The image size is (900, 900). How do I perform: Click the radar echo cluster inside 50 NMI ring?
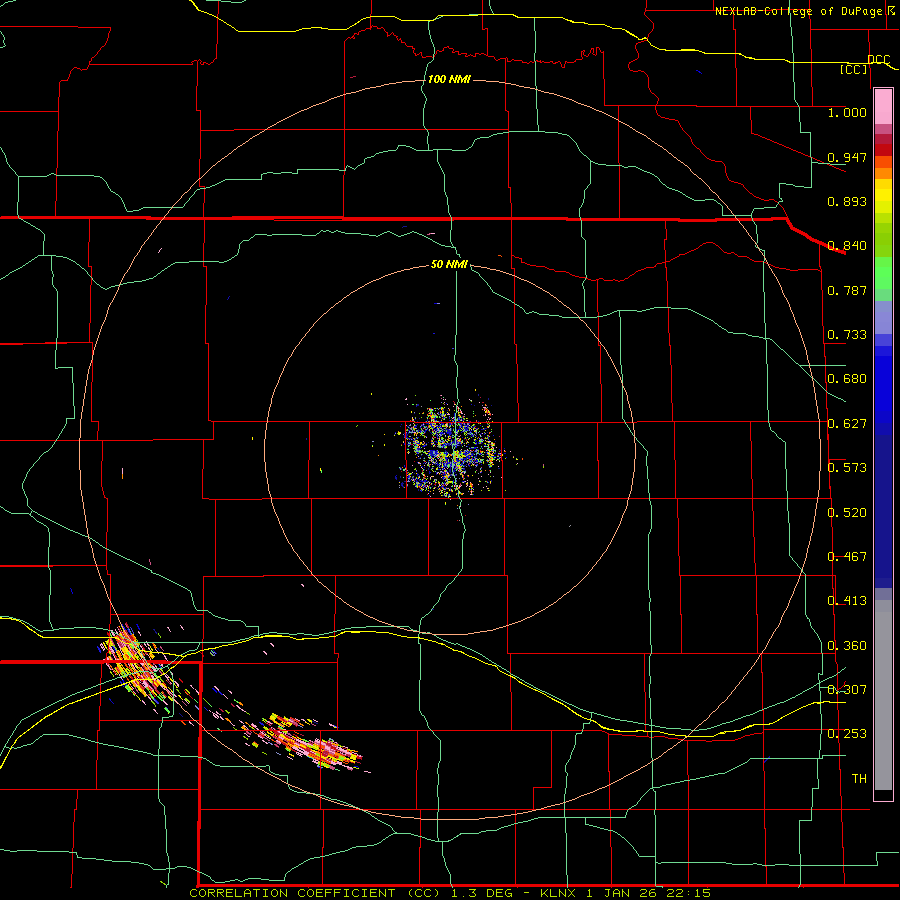(x=451, y=448)
